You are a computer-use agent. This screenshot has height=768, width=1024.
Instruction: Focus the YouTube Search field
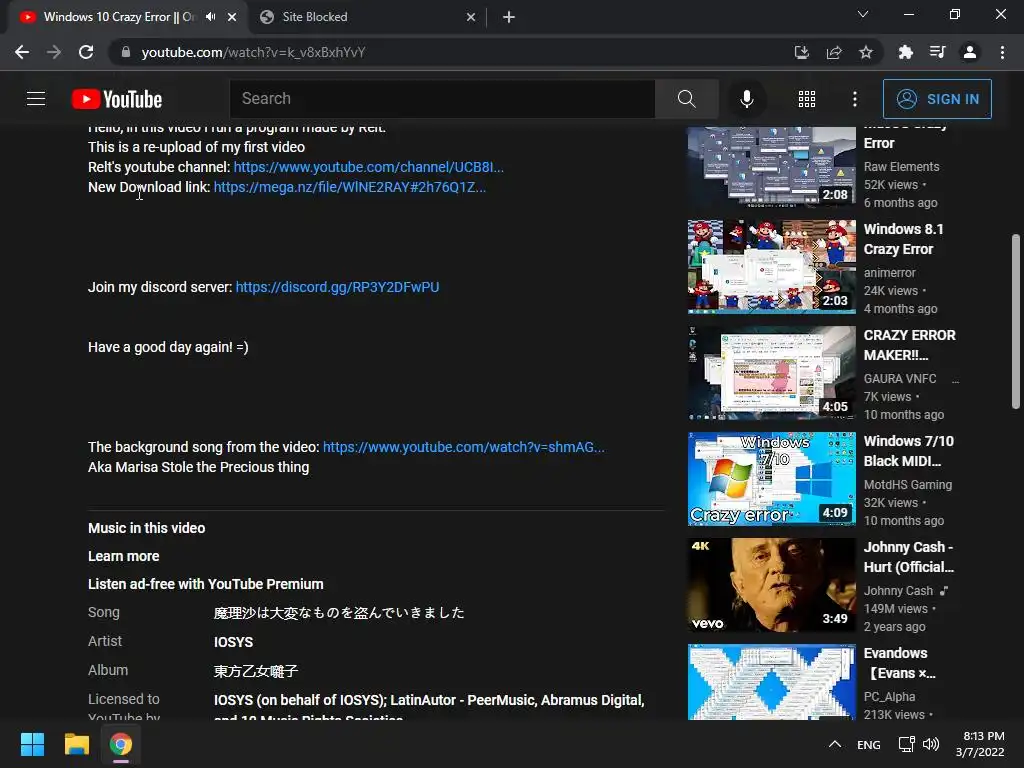coord(442,99)
